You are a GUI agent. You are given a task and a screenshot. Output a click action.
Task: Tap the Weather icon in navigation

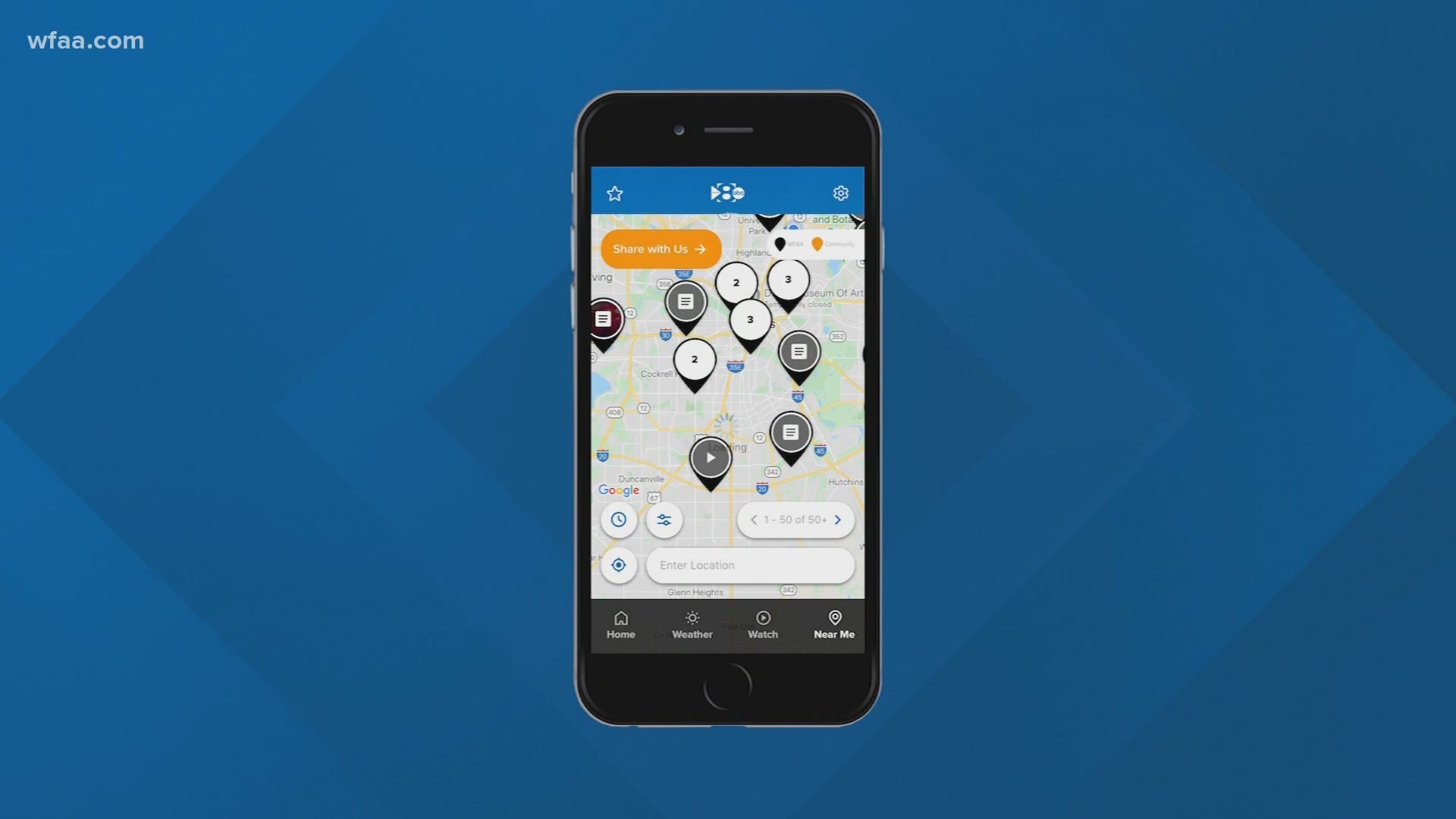click(x=693, y=624)
